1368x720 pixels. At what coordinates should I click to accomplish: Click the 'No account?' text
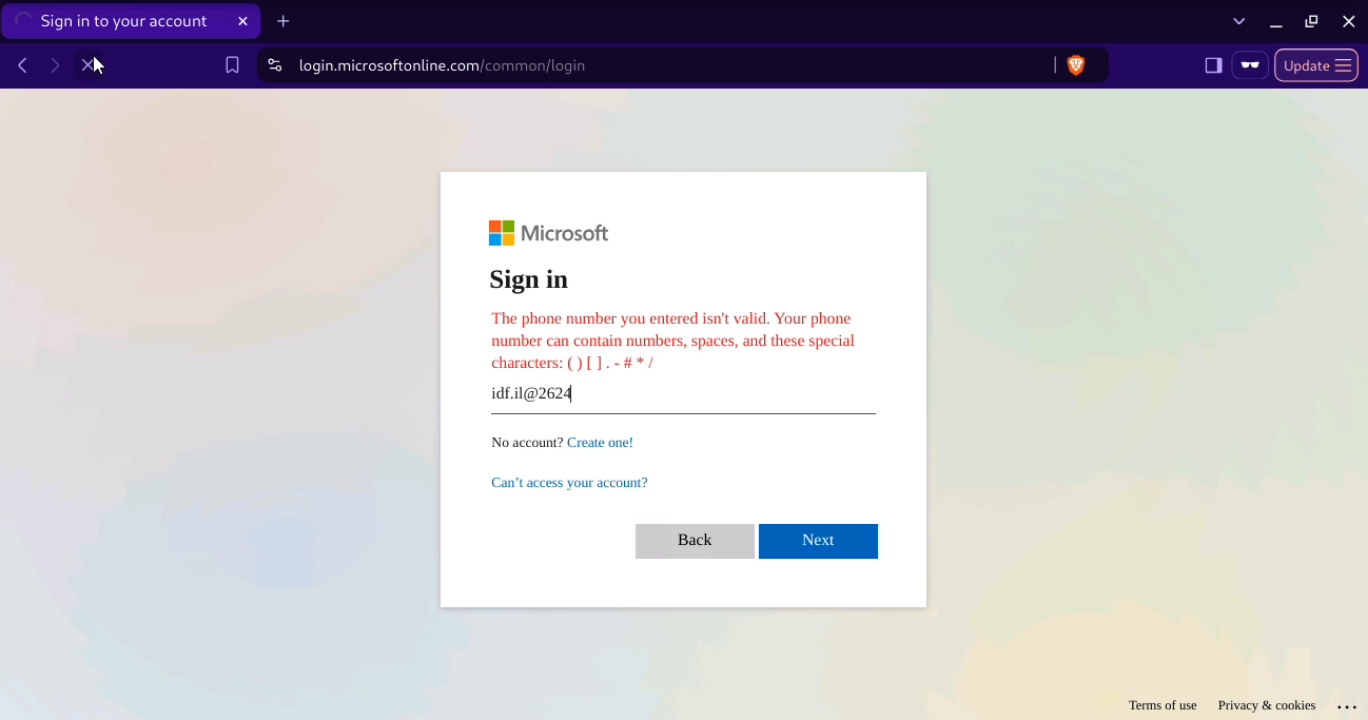pyautogui.click(x=527, y=442)
